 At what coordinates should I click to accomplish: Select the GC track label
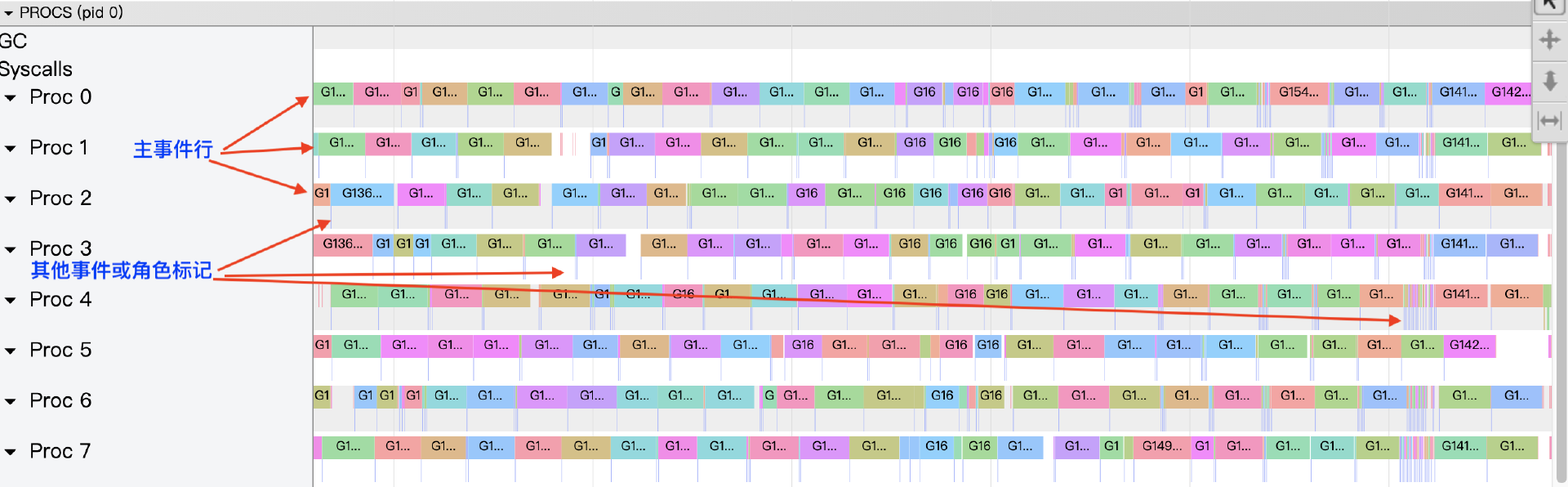click(x=14, y=41)
